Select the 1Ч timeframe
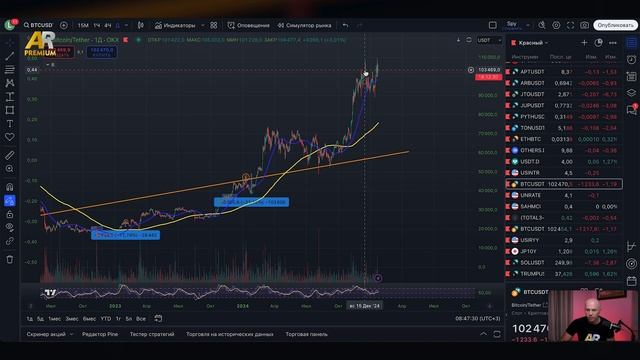 [97, 25]
